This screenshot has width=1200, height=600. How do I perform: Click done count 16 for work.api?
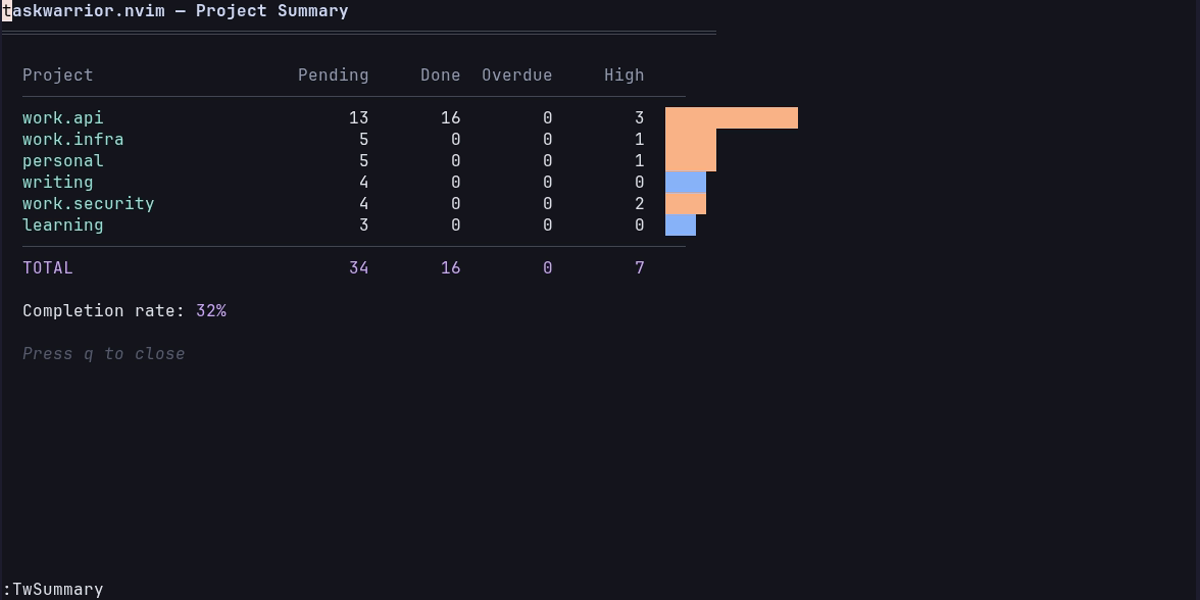pos(451,118)
